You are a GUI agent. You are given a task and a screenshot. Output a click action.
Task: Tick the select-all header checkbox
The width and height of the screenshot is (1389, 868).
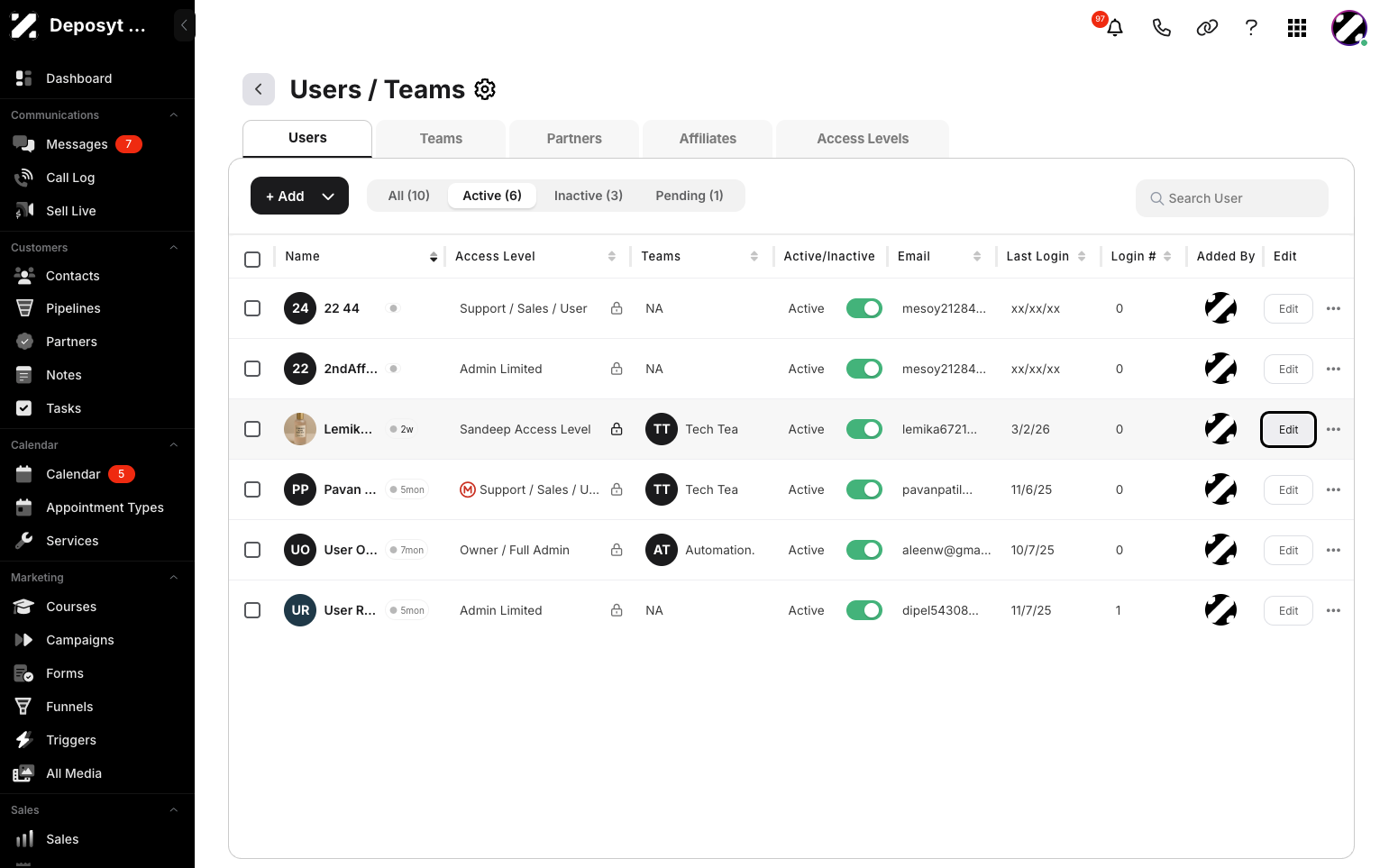(252, 260)
